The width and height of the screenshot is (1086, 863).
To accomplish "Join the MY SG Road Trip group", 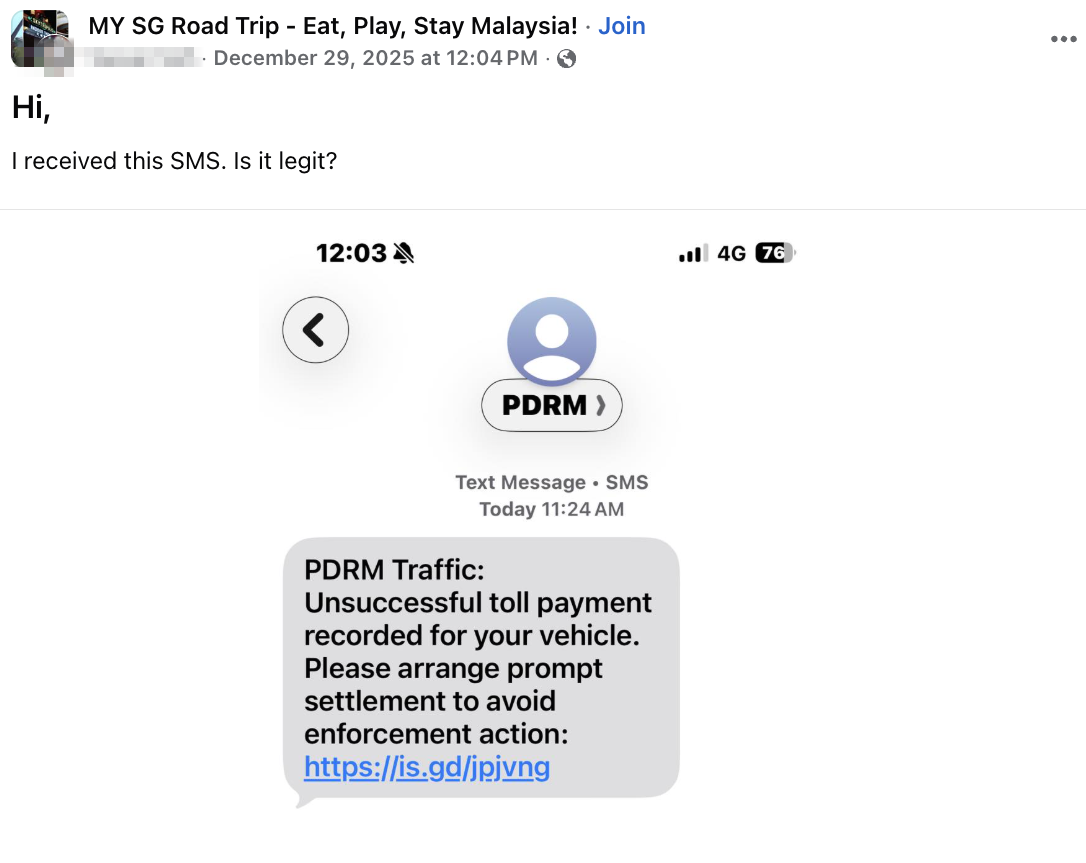I will coord(622,26).
